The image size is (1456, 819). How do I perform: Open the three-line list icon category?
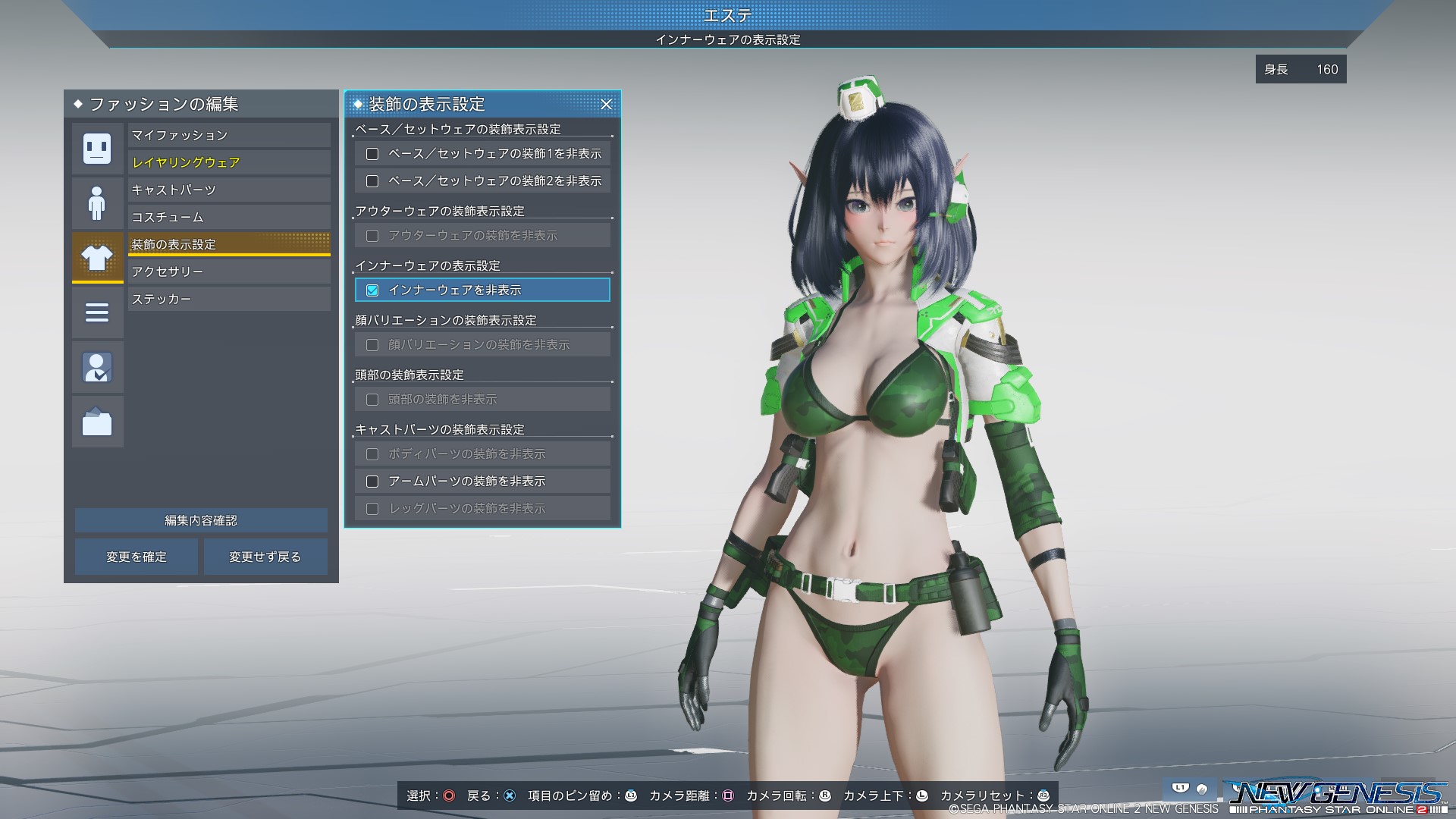97,312
